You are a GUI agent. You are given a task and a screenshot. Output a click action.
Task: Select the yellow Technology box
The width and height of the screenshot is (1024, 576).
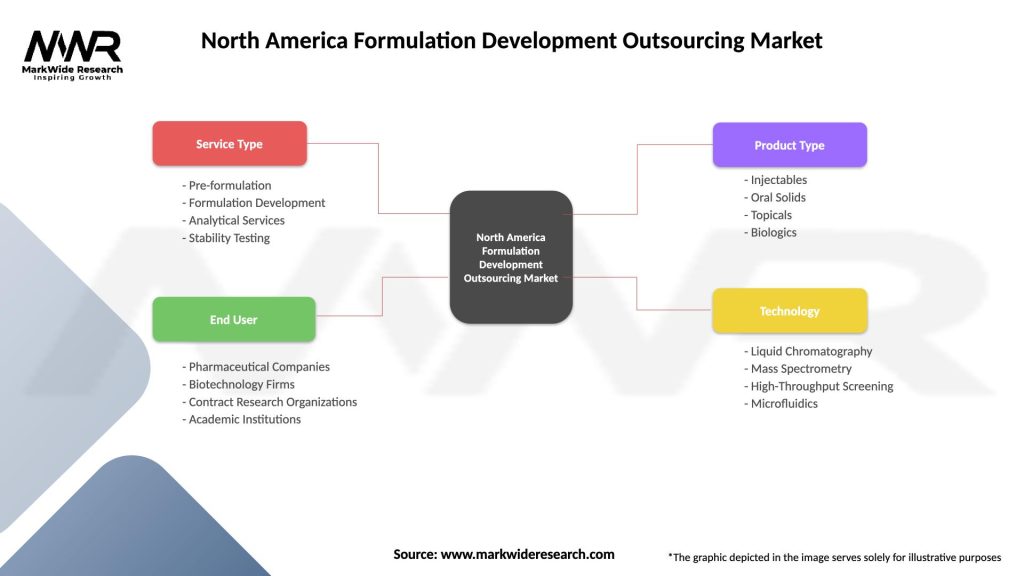pos(790,310)
